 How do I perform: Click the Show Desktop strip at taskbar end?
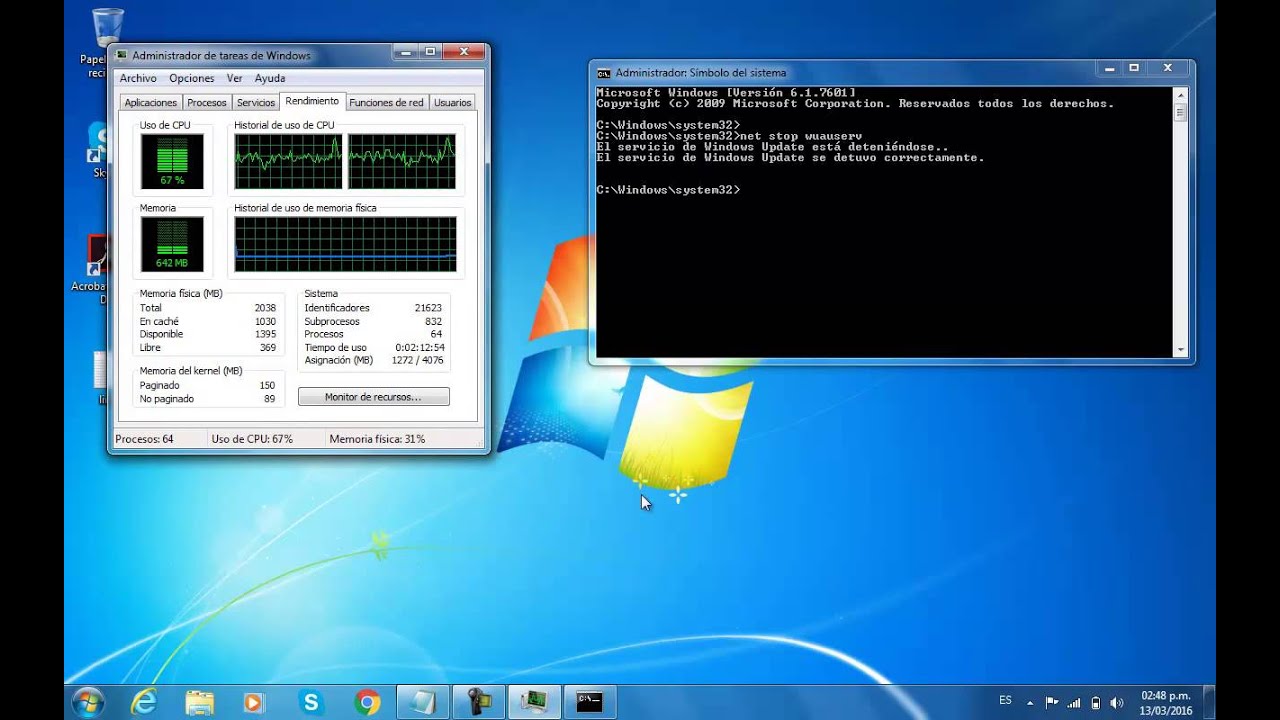1209,703
